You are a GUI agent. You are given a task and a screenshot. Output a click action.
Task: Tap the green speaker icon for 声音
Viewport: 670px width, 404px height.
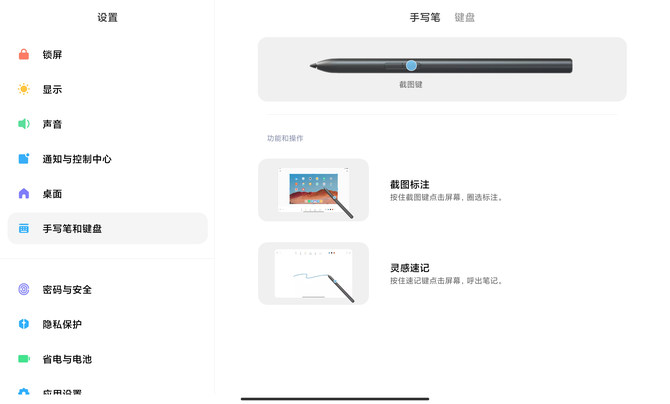pyautogui.click(x=24, y=124)
